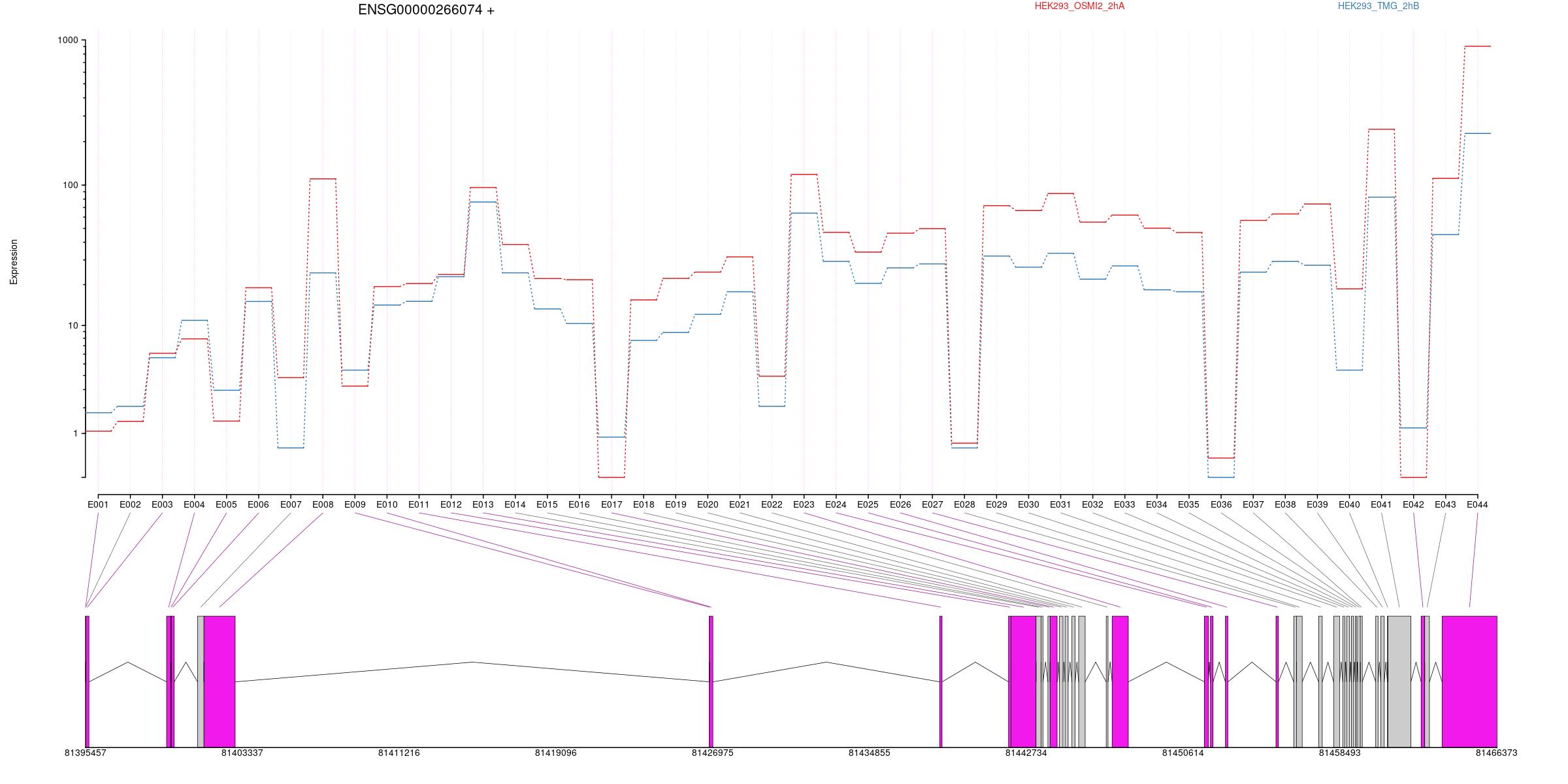Viewport: 1568px width, 784px height.
Task: Select exon label E026
Action: [x=900, y=504]
